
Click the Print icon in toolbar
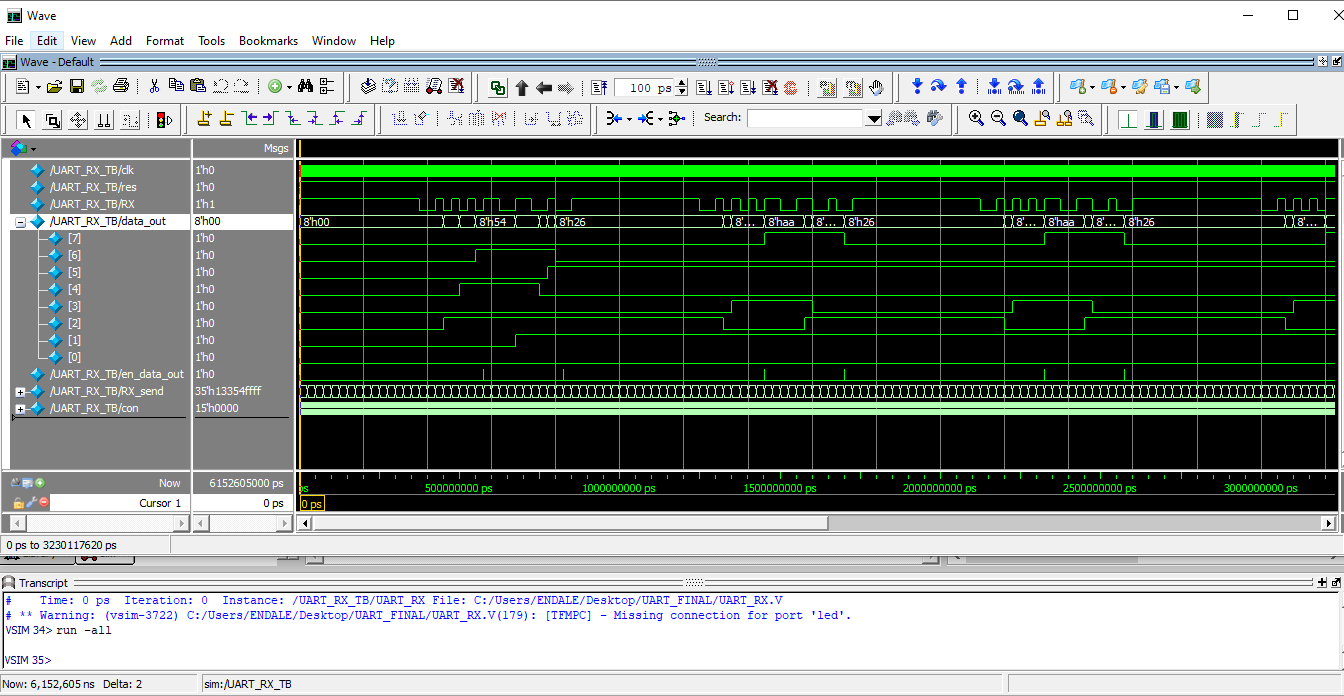pos(121,87)
